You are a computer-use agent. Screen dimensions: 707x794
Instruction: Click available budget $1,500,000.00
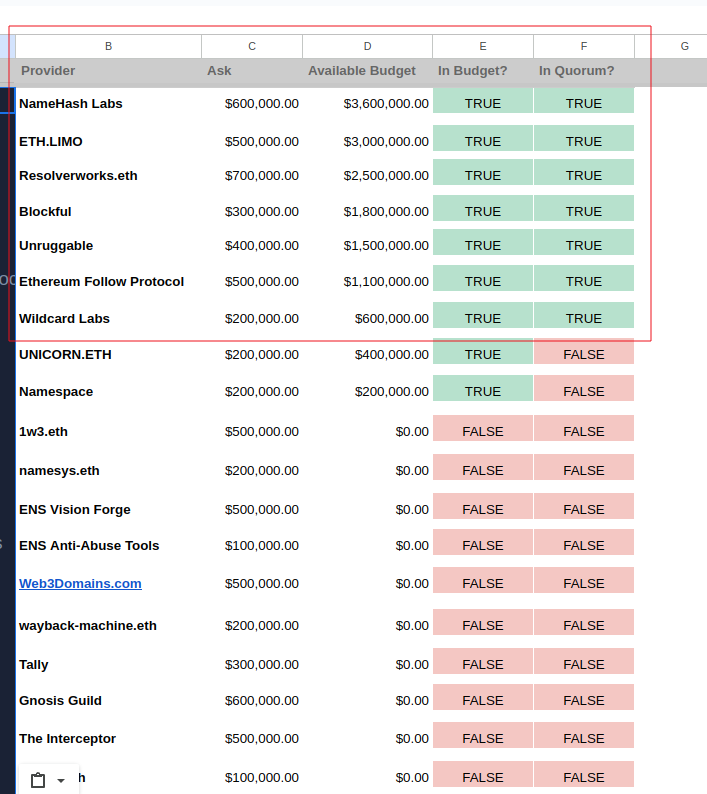click(x=386, y=246)
